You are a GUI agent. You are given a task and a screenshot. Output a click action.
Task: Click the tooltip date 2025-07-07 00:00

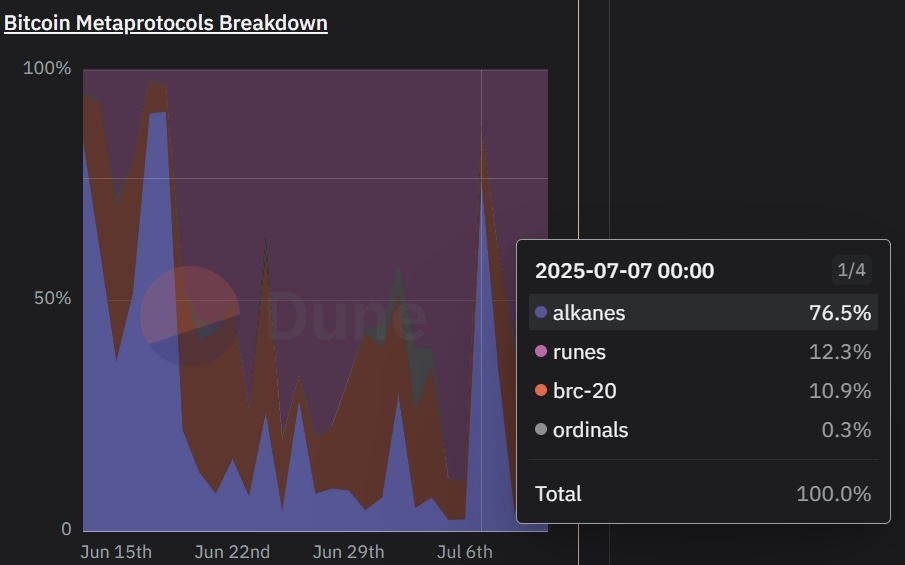click(x=624, y=271)
